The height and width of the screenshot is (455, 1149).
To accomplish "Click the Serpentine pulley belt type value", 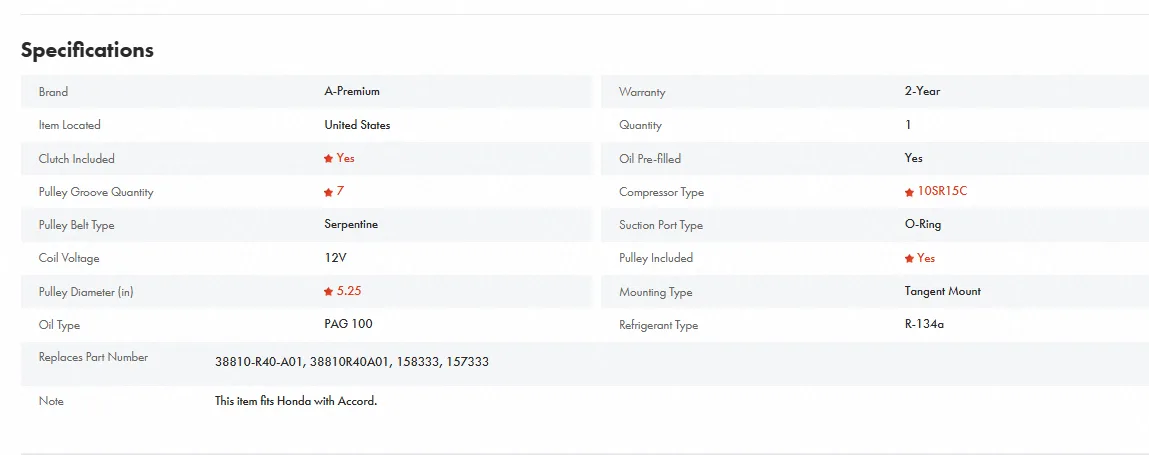I will [351, 225].
